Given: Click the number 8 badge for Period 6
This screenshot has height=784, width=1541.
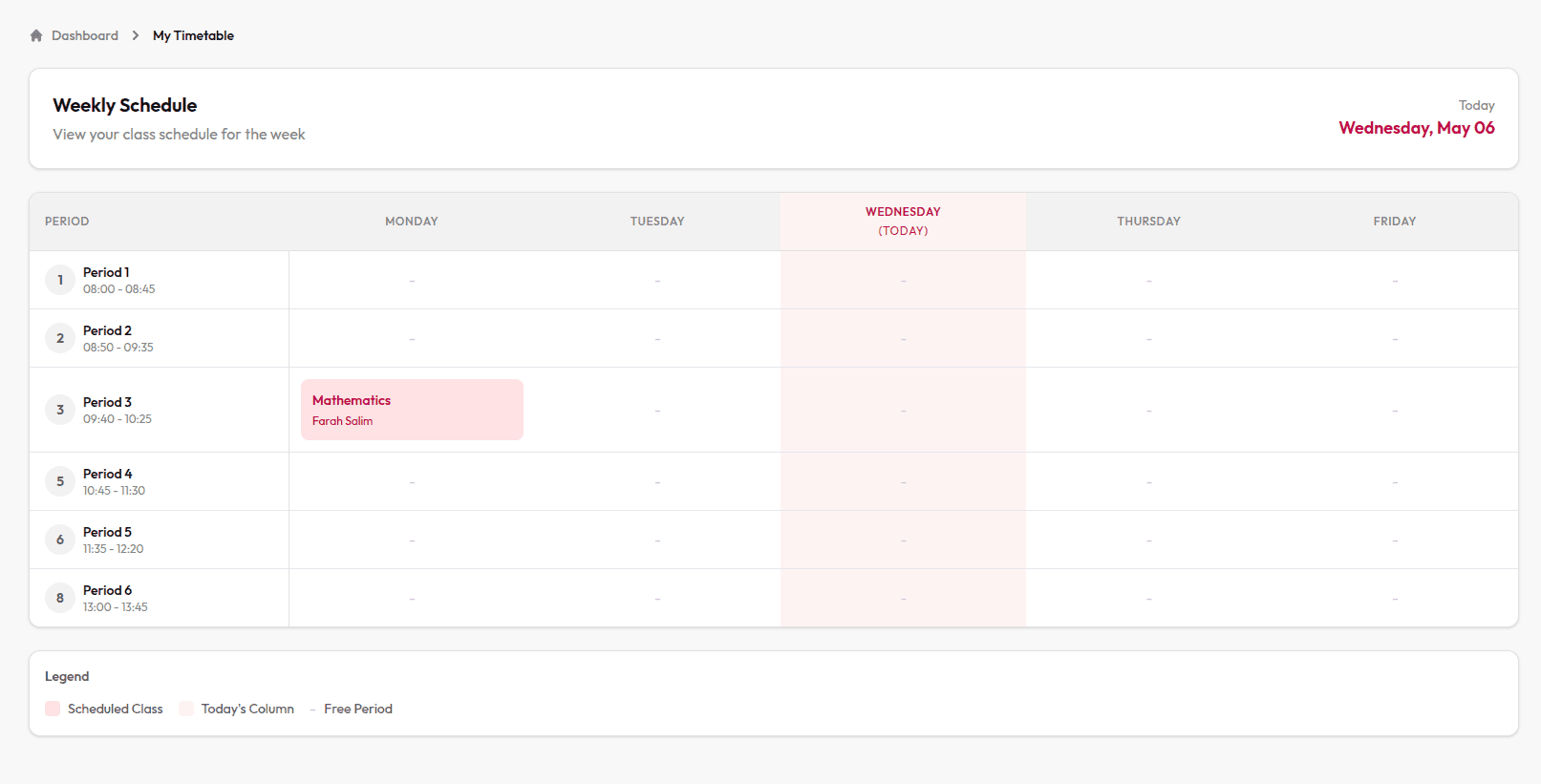Looking at the screenshot, I should coord(60,598).
